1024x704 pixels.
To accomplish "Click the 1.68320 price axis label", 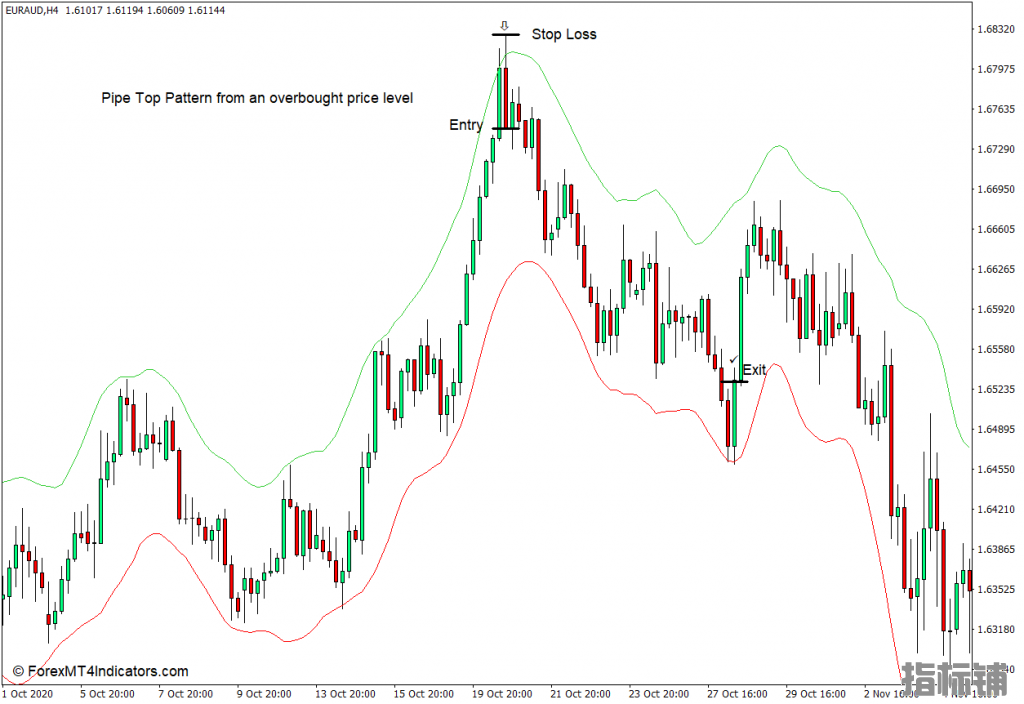I will 996,29.
